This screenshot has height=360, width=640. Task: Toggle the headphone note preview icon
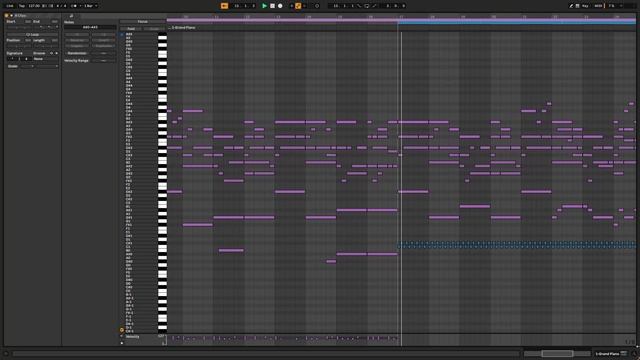pyautogui.click(x=122, y=34)
